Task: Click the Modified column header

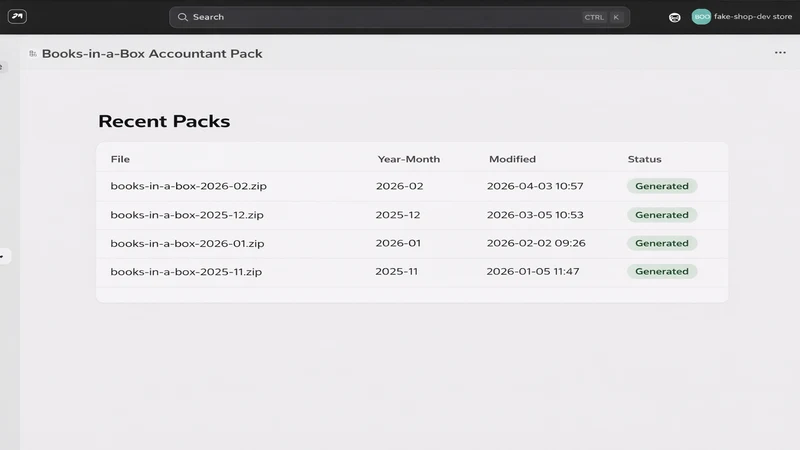Action: (512, 159)
